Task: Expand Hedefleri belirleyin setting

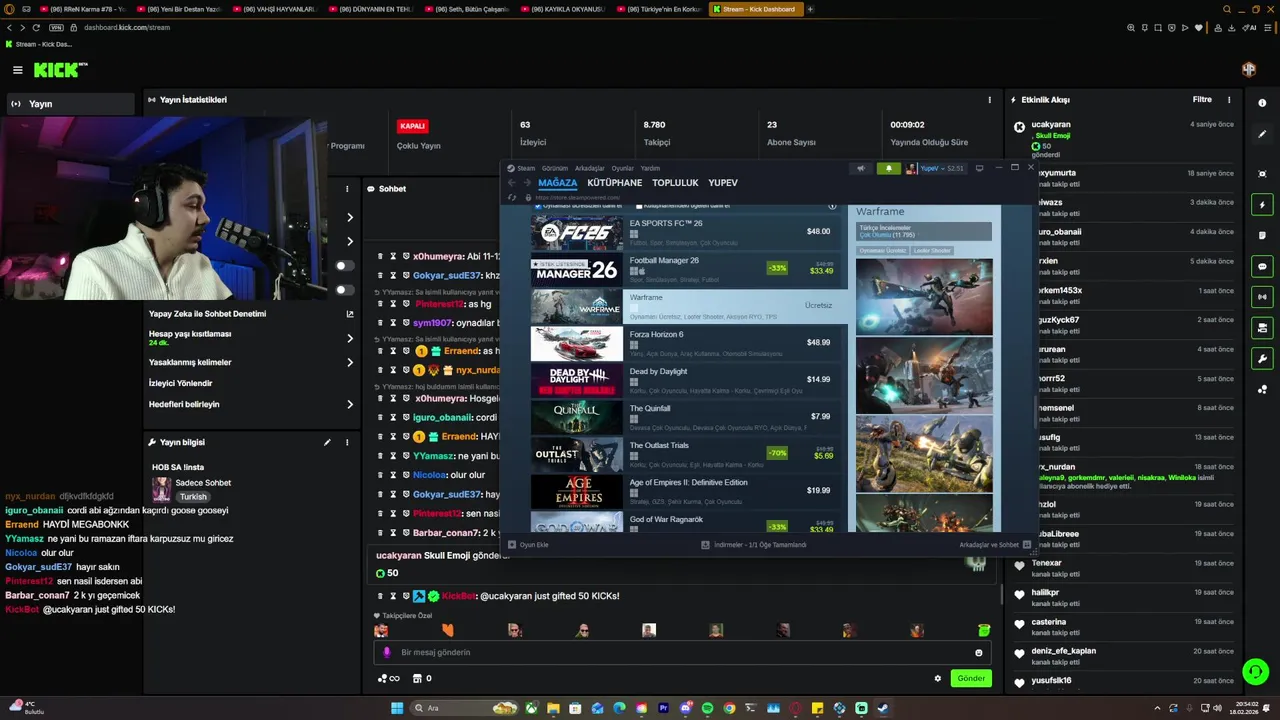Action: point(350,404)
